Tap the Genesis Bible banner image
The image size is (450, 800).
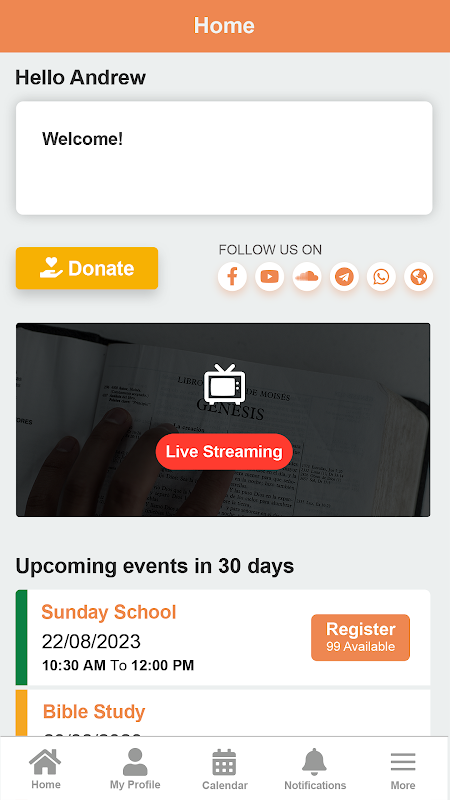pyautogui.click(x=223, y=420)
